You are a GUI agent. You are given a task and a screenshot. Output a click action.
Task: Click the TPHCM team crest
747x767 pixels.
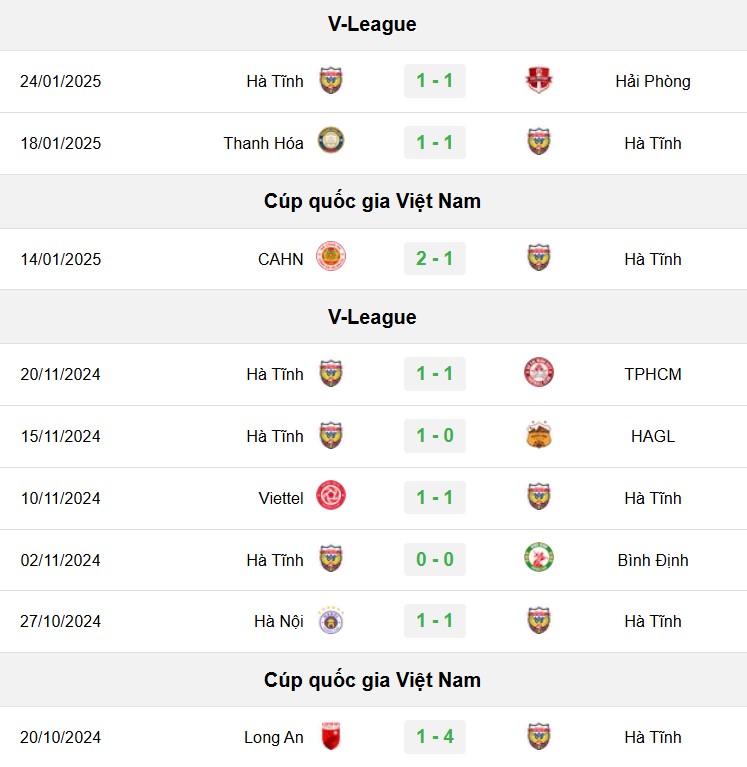[539, 372]
